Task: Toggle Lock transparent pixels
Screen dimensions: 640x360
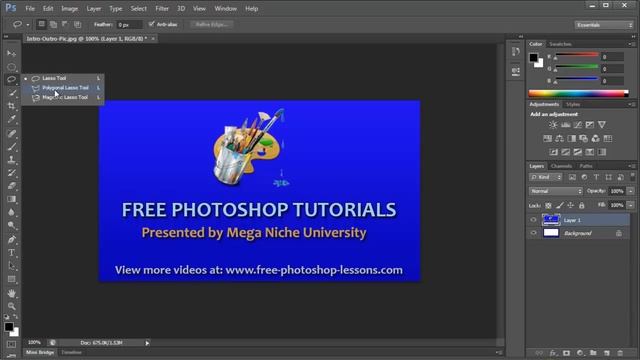Action: point(548,205)
